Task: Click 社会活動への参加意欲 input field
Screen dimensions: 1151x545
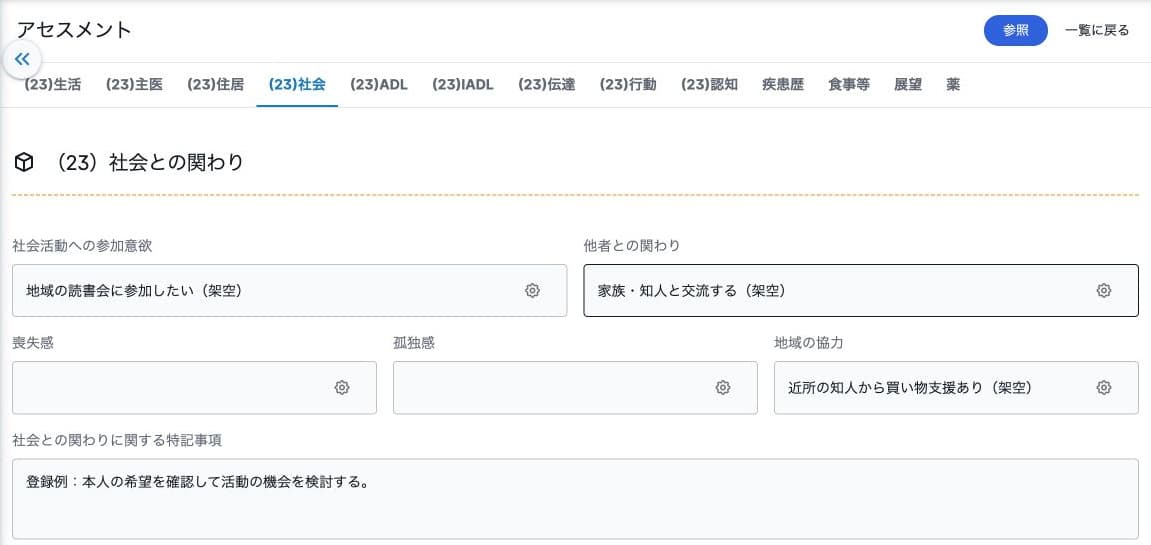Action: [289, 291]
